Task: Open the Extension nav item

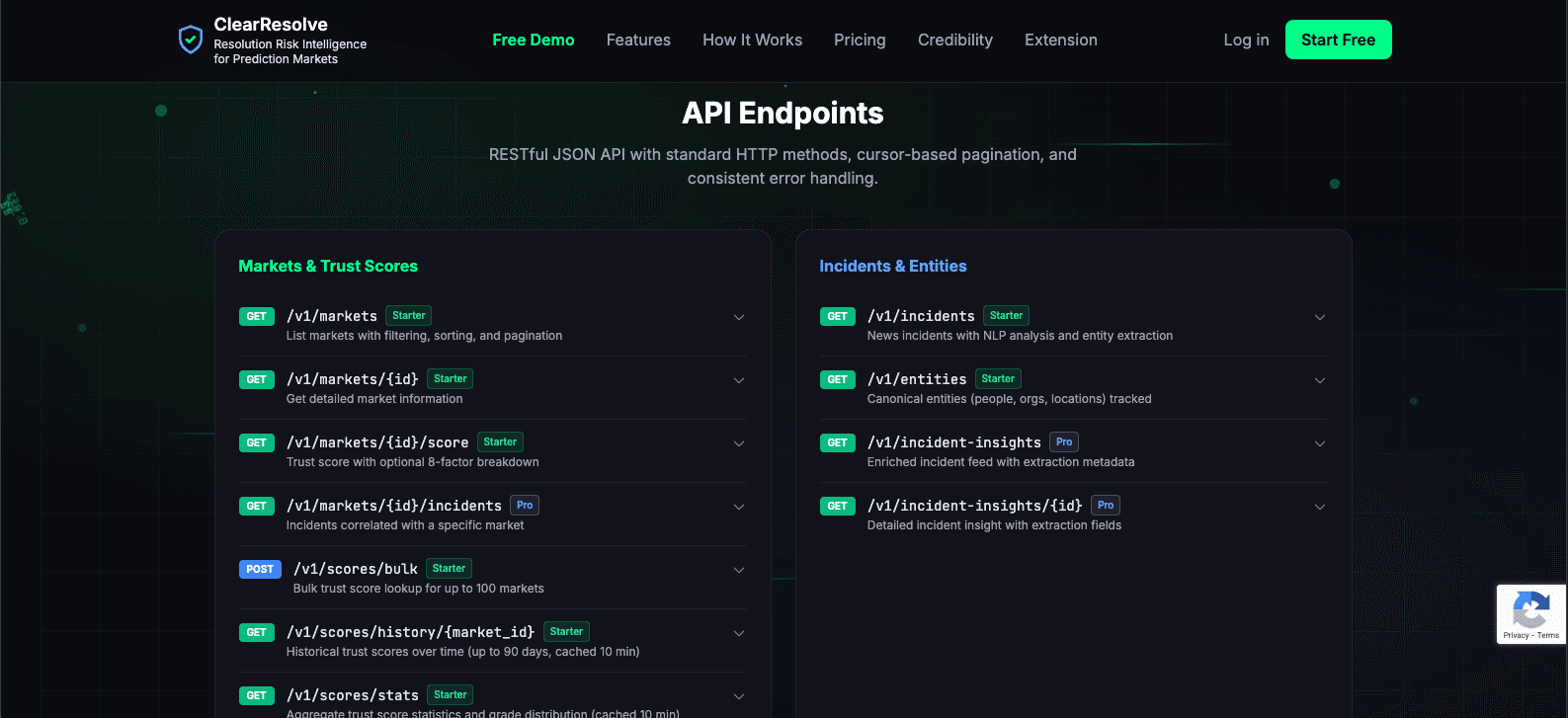Action: point(1061,40)
